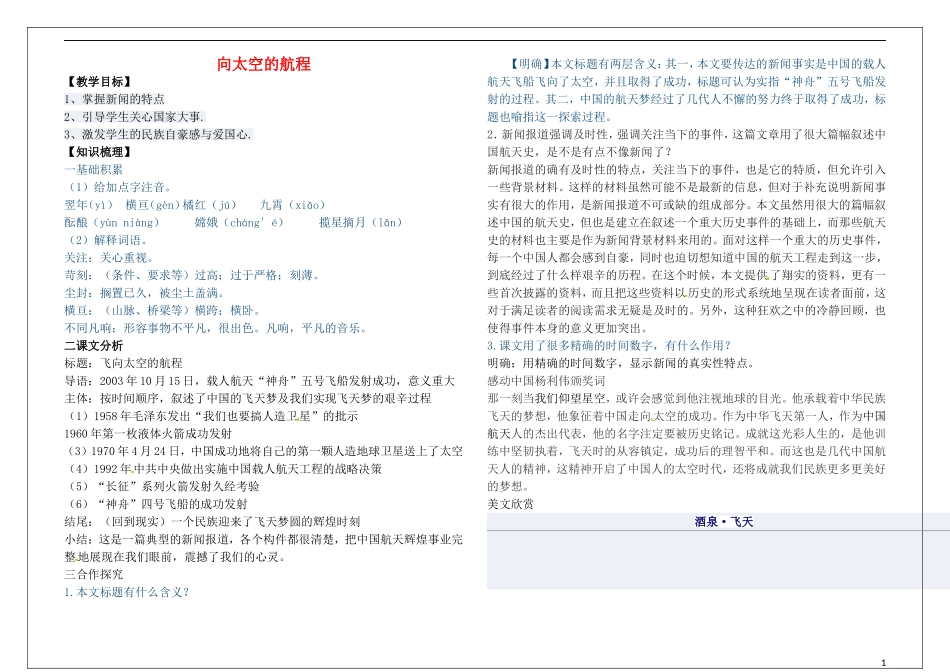
Task: Click the 【教学目标】 heading
Action: click(98, 83)
